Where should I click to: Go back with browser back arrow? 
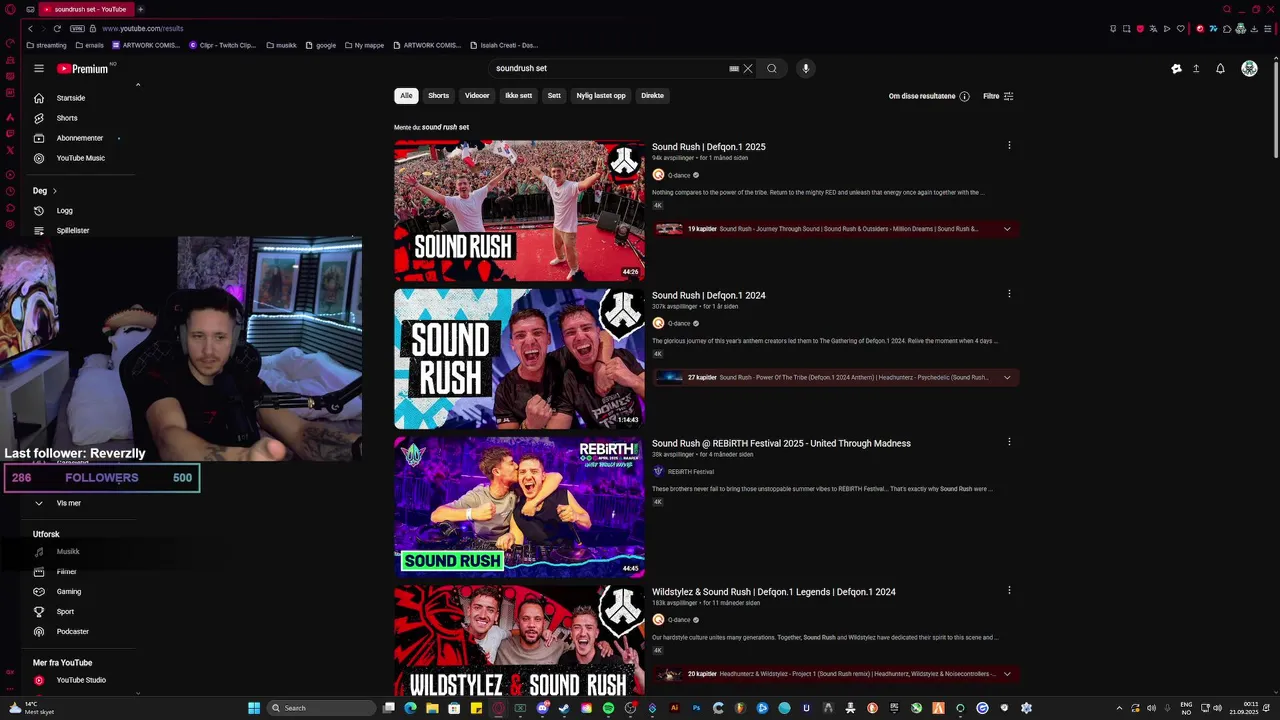[30, 28]
